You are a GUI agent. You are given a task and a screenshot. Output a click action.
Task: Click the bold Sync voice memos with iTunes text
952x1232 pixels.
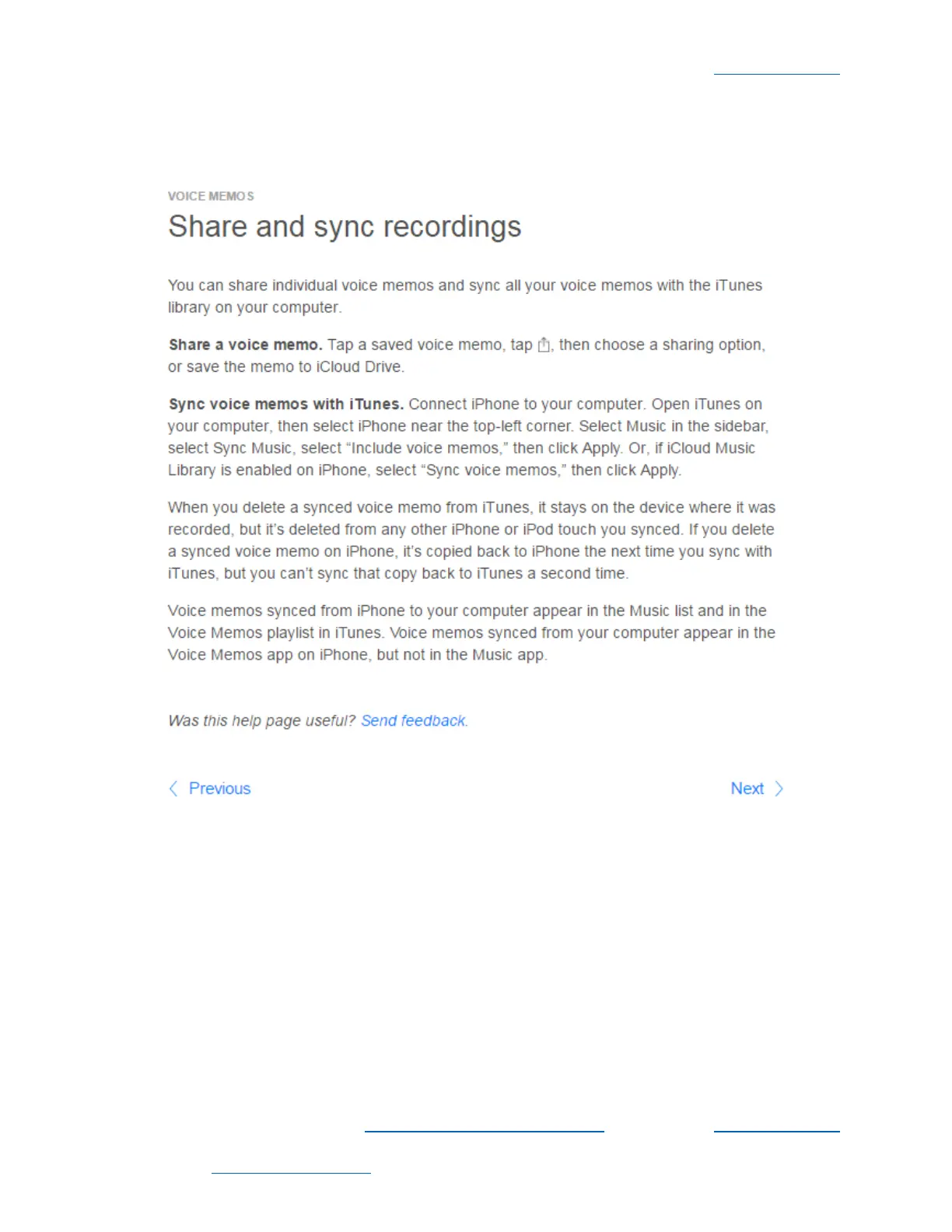click(x=286, y=404)
